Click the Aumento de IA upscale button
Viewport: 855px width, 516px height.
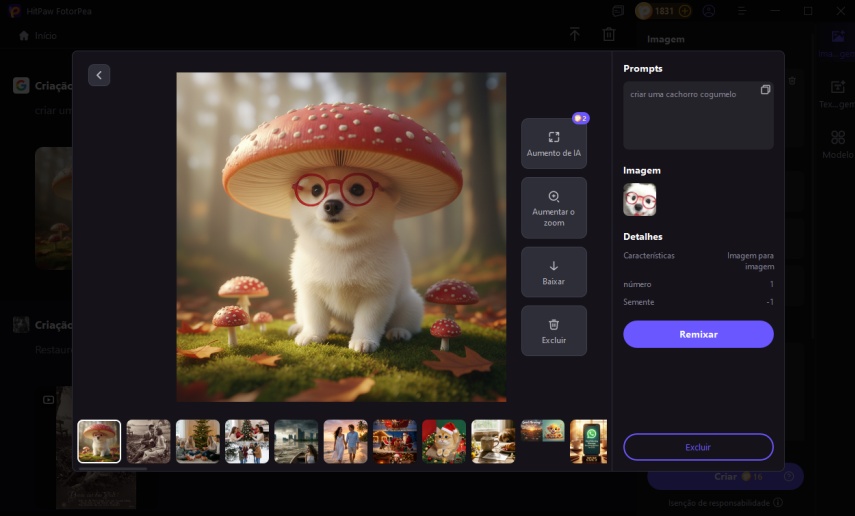[x=553, y=143]
